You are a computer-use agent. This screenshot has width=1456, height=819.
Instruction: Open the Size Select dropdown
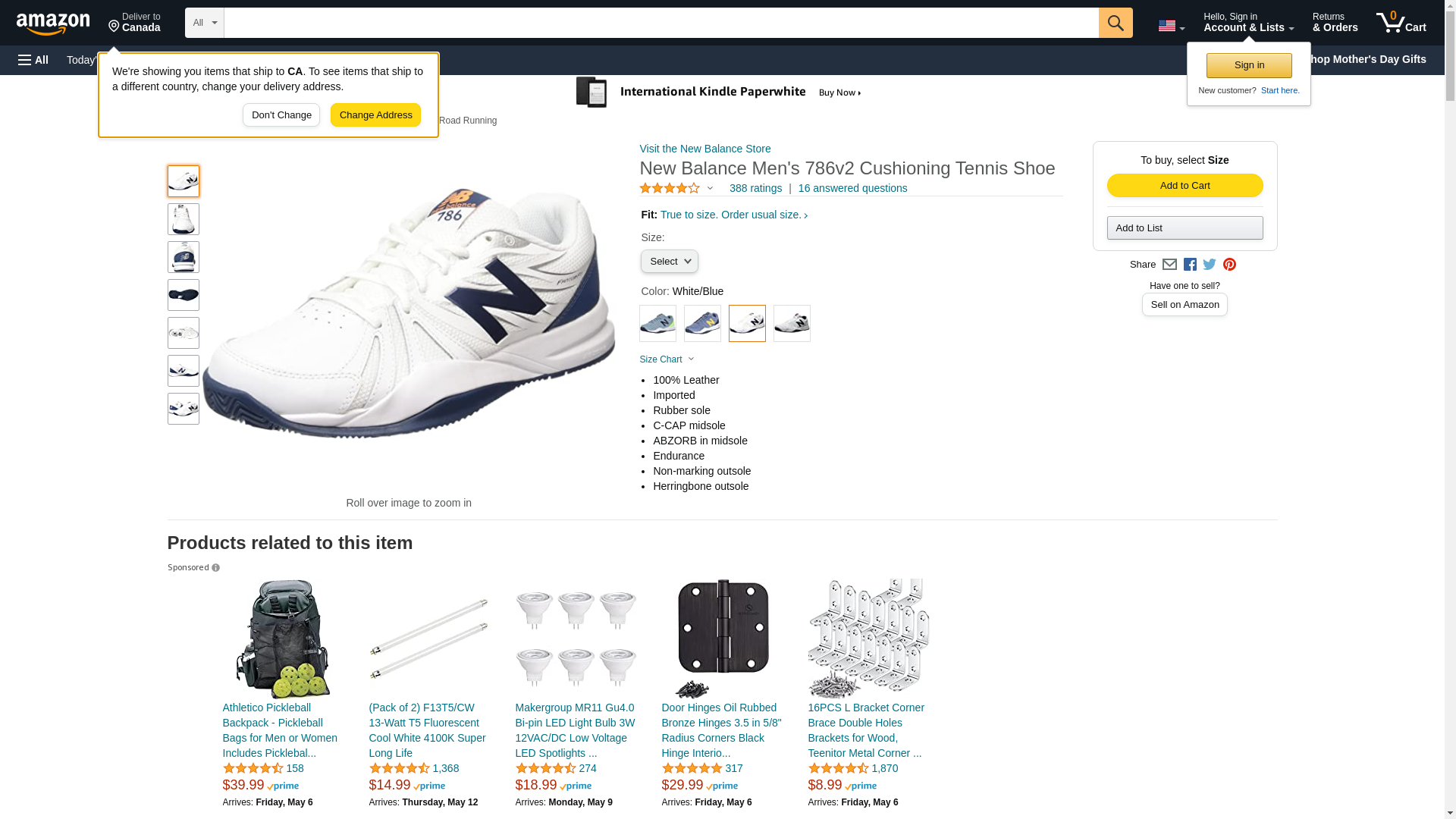[669, 262]
